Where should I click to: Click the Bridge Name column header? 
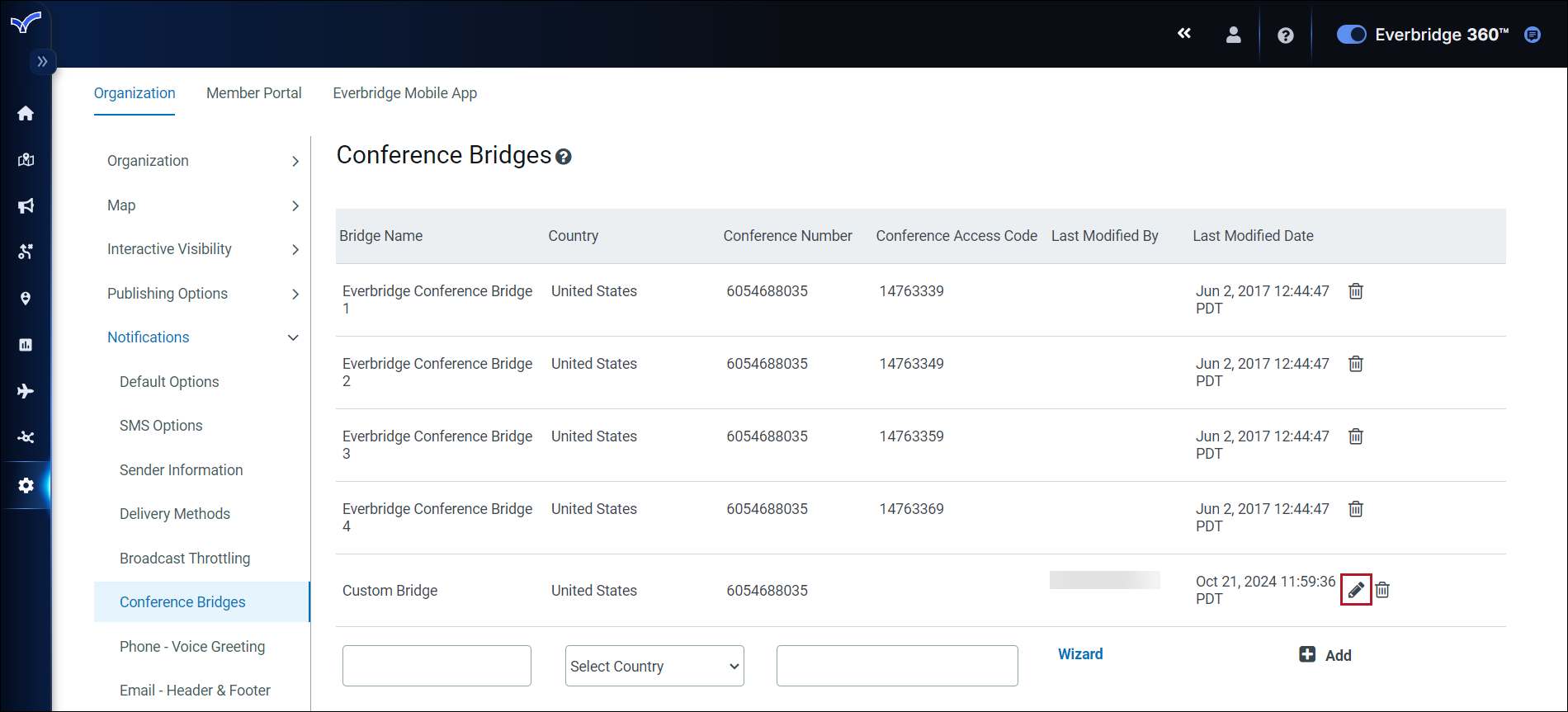point(381,236)
